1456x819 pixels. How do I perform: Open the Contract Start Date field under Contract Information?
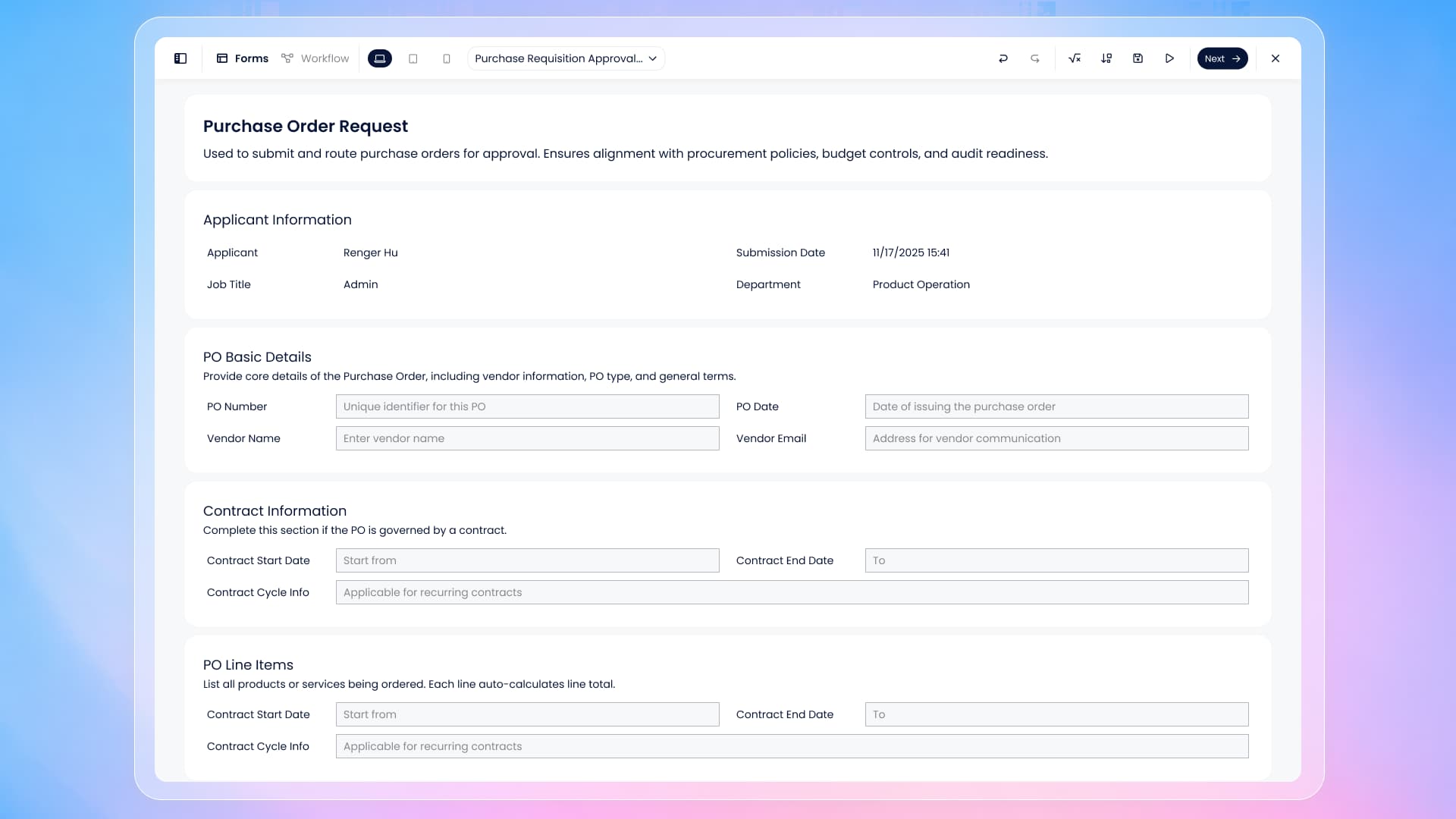click(x=527, y=560)
